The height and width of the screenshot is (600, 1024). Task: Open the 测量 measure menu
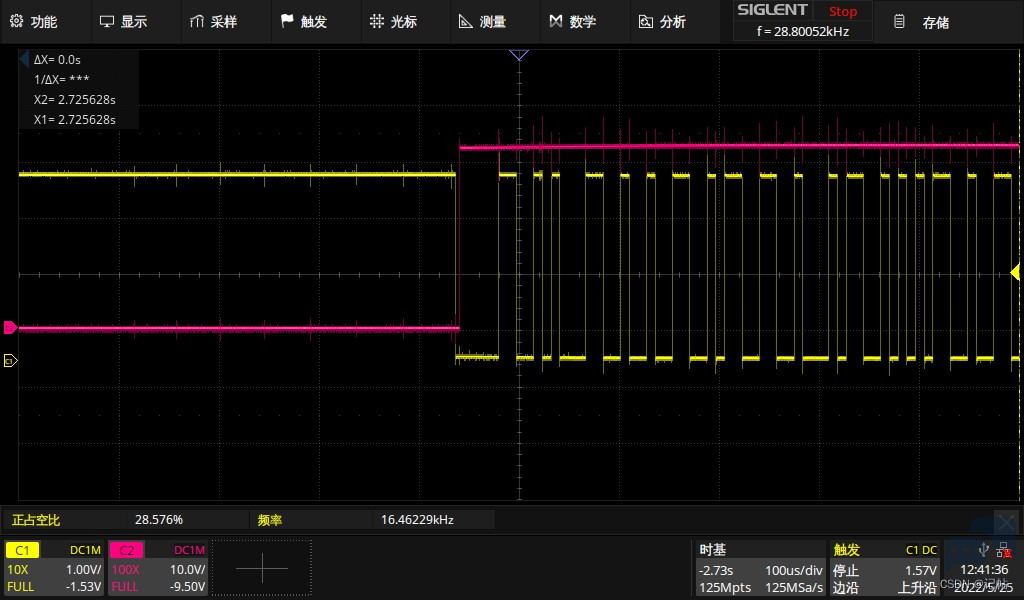[x=483, y=22]
